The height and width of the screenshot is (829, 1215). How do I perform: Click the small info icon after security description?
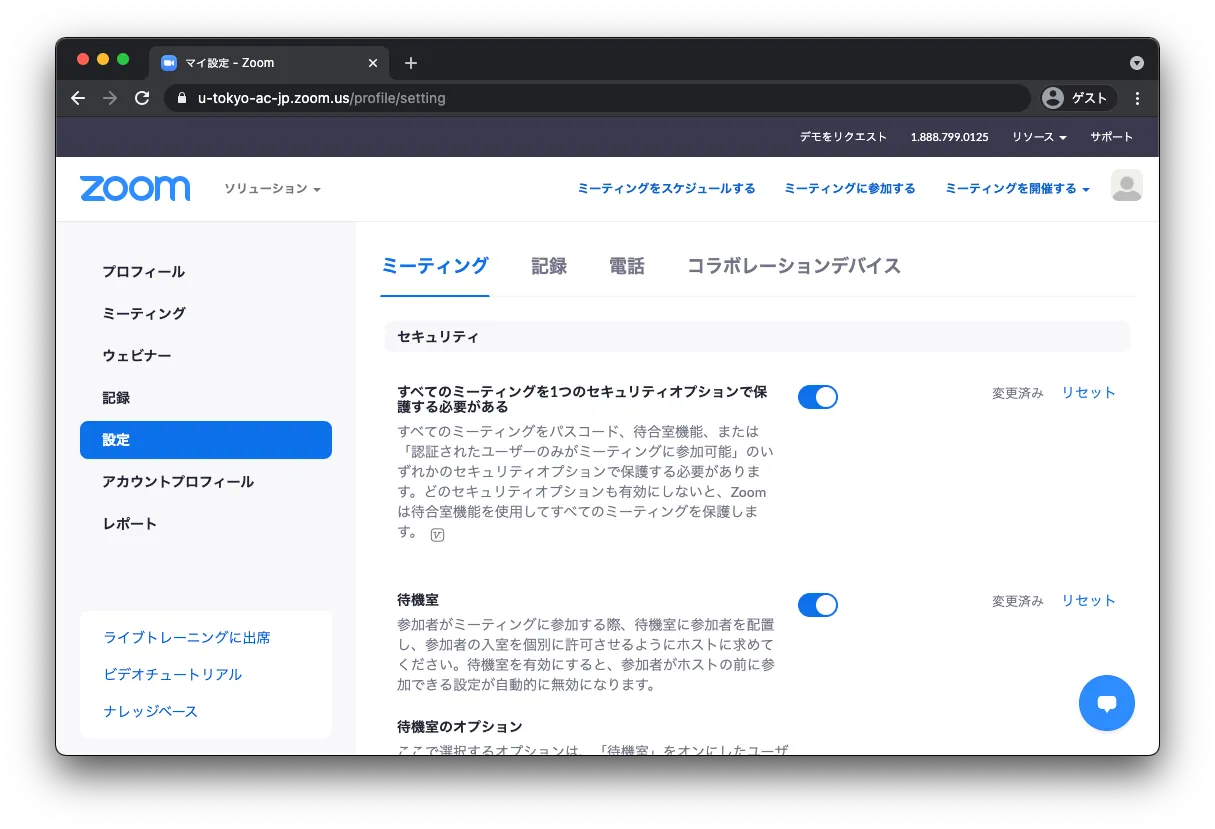pos(437,535)
